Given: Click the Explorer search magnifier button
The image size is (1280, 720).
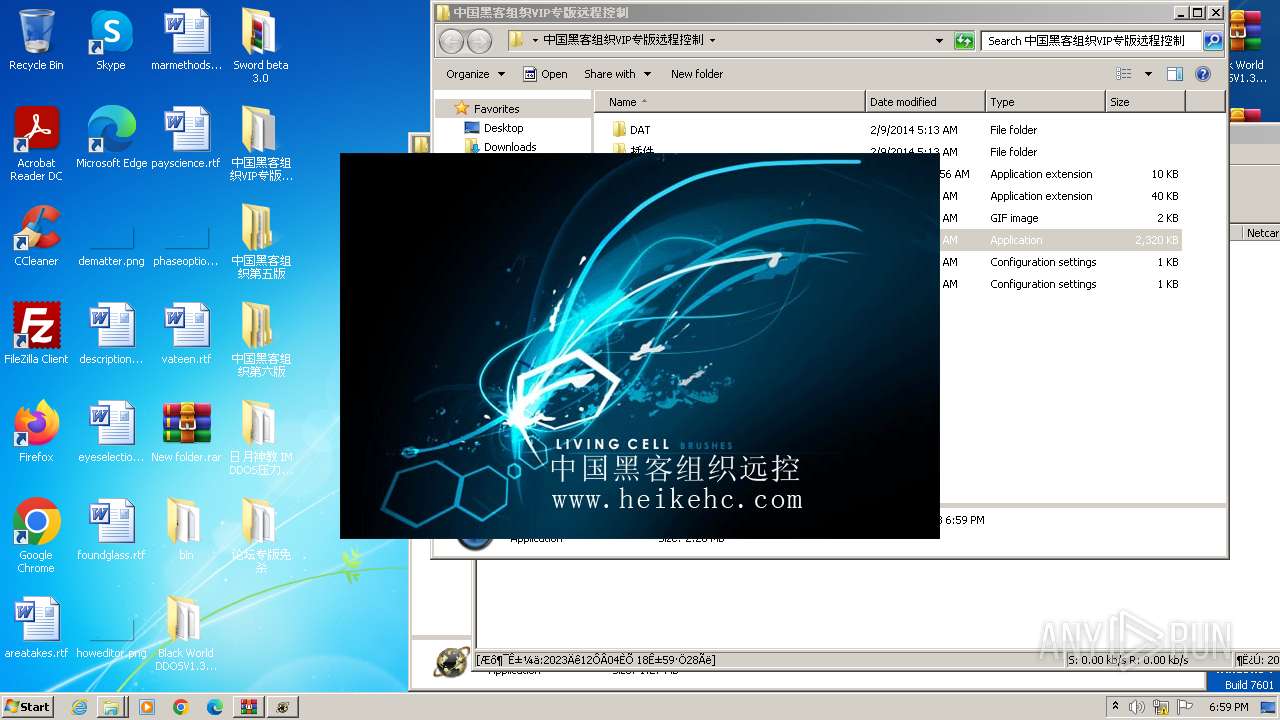Looking at the screenshot, I should [x=1213, y=41].
